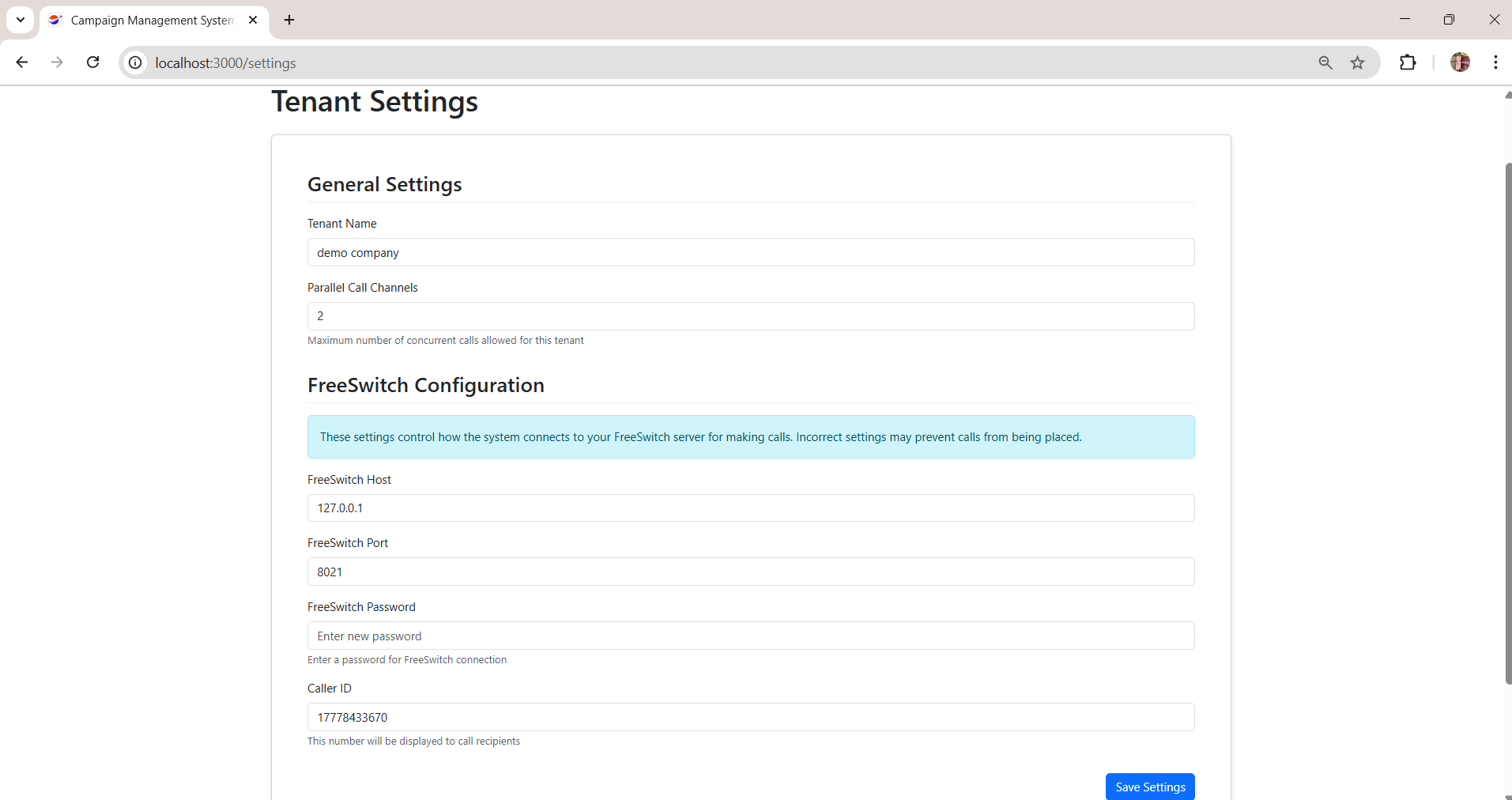The image size is (1512, 800).
Task: Select the Campaign Management System tab
Action: [x=152, y=20]
